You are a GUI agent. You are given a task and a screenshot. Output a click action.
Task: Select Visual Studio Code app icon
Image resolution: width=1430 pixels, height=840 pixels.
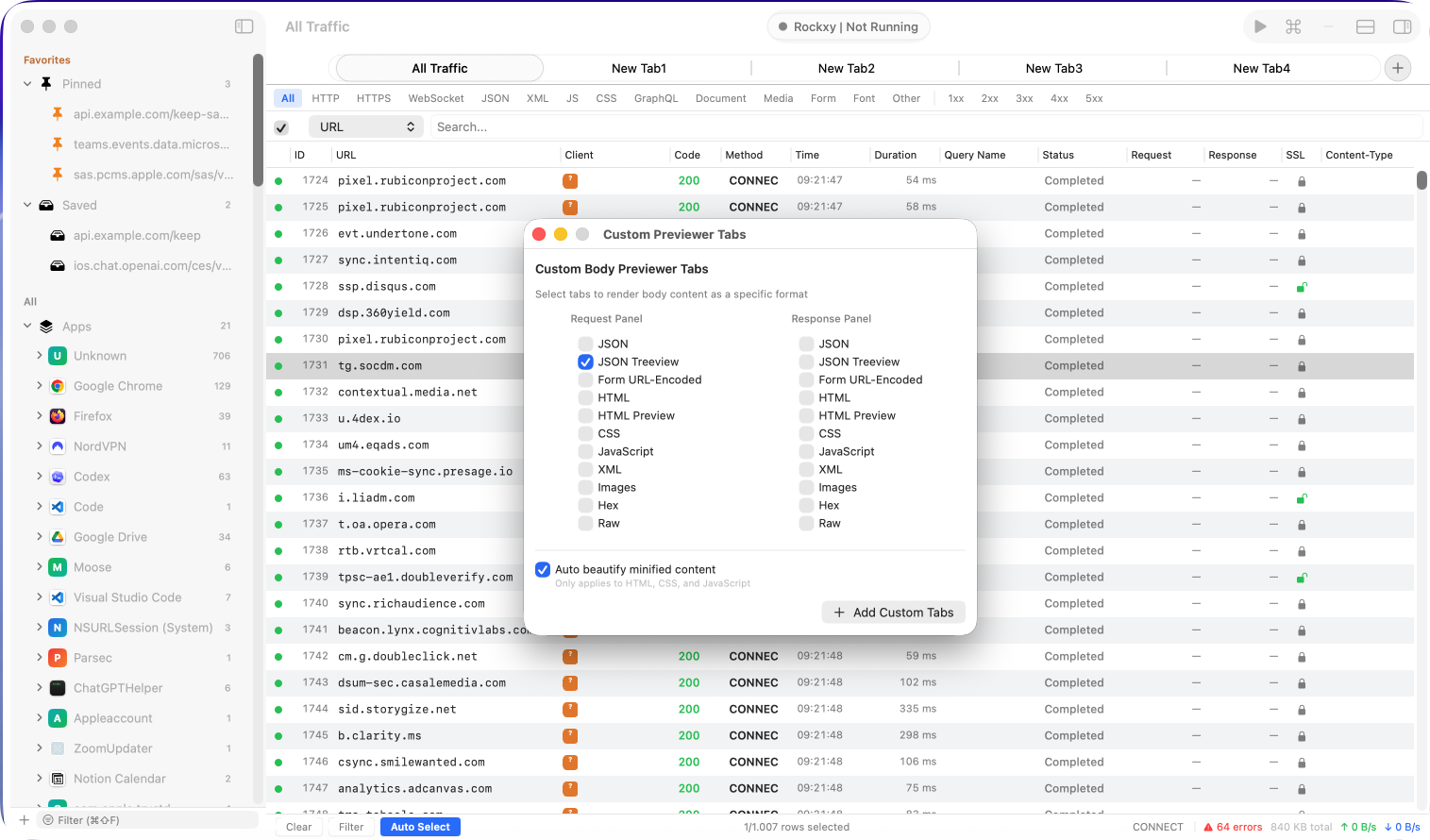[58, 597]
